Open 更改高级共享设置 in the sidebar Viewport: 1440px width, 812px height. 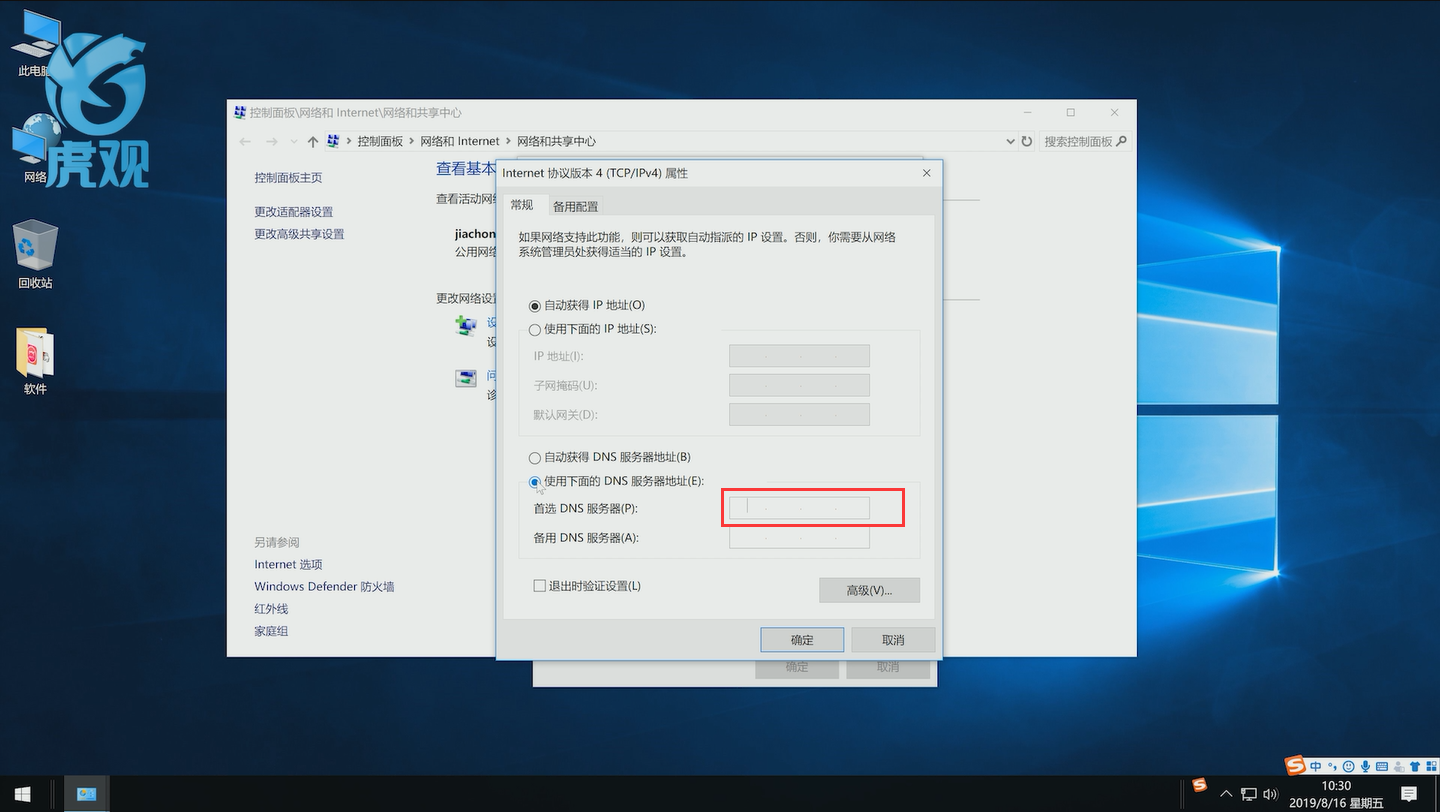(x=299, y=234)
